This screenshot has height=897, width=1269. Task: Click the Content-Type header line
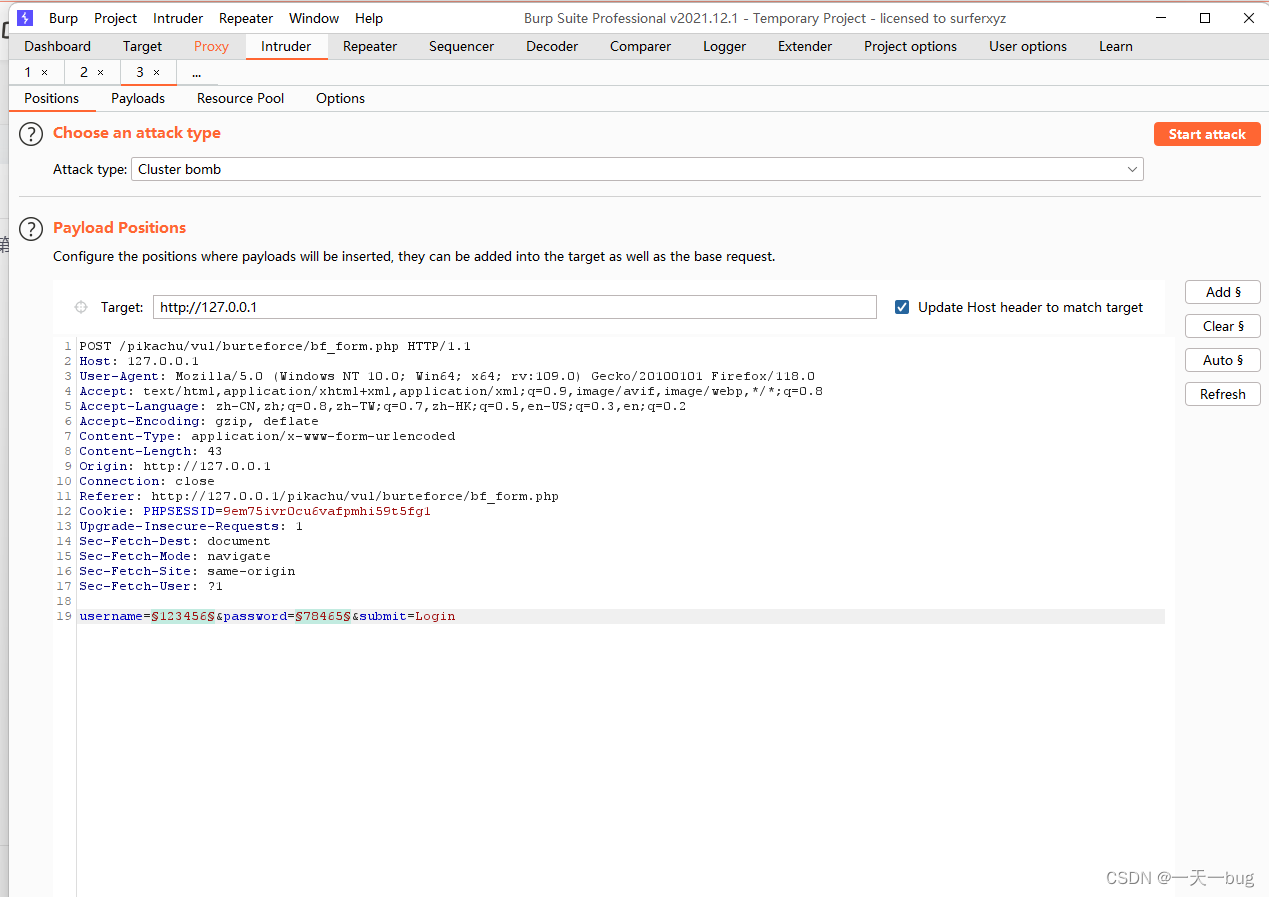point(267,436)
